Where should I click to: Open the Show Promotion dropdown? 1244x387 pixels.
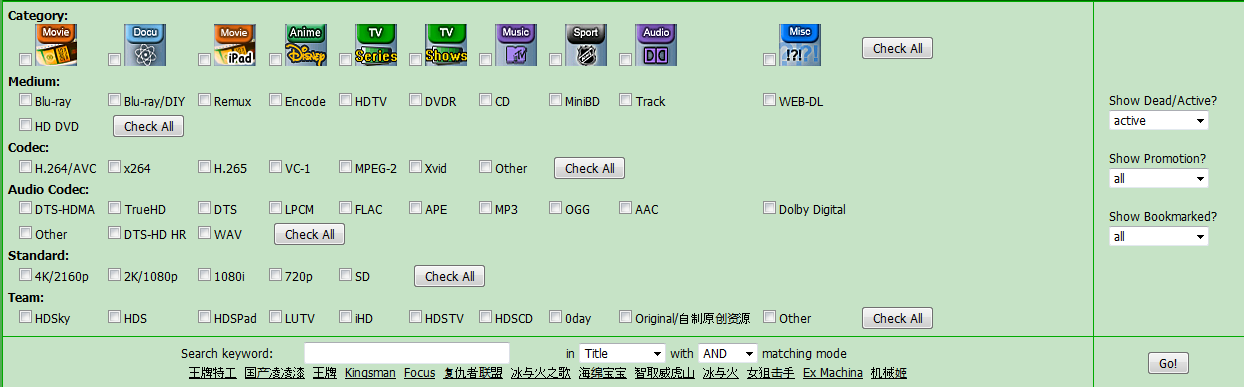coord(1158,179)
